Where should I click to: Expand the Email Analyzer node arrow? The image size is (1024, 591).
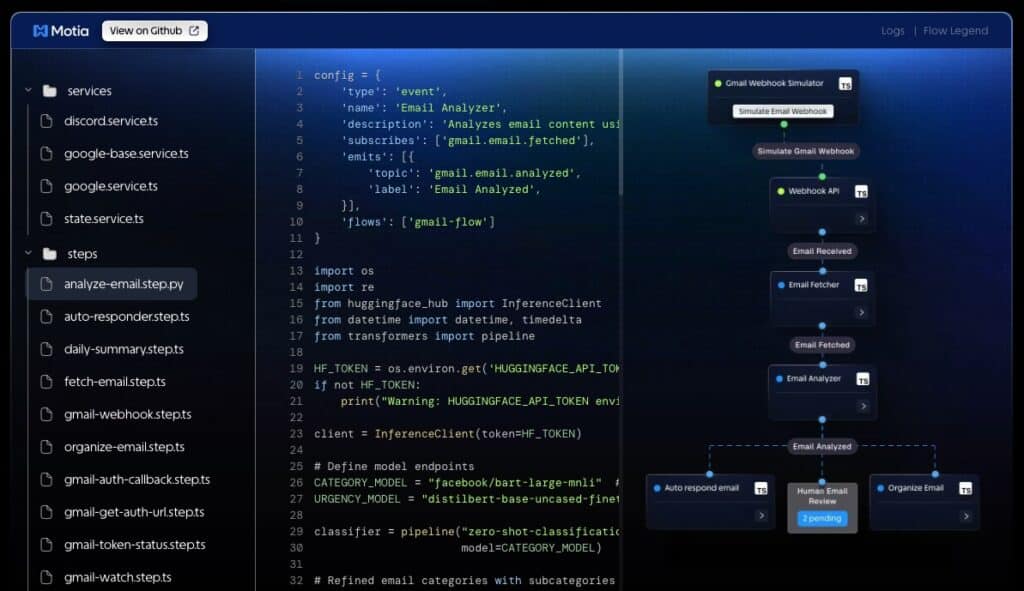[x=862, y=406]
